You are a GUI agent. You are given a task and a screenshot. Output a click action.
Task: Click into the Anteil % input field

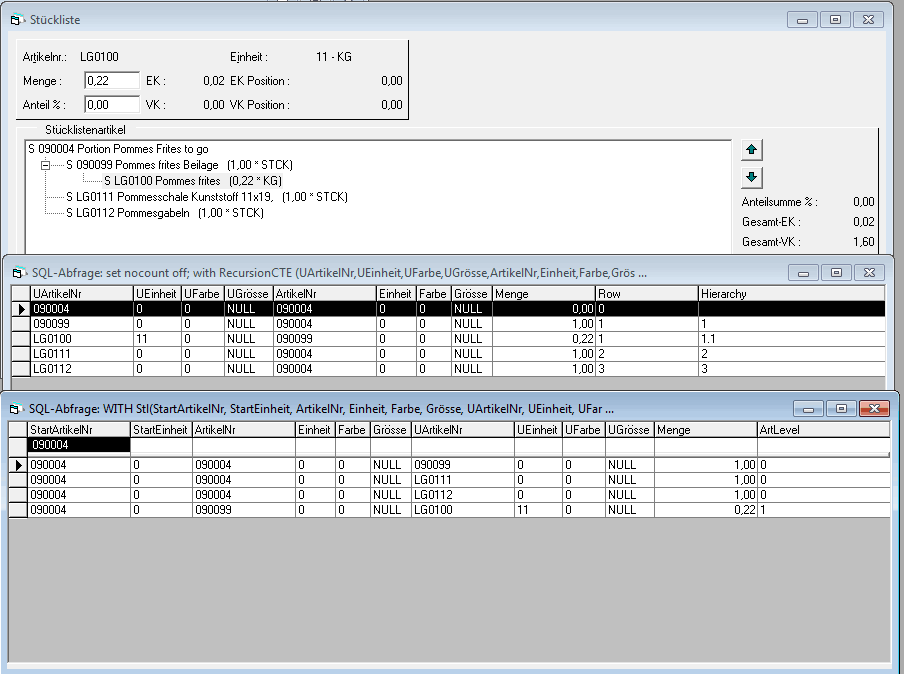pyautogui.click(x=111, y=104)
